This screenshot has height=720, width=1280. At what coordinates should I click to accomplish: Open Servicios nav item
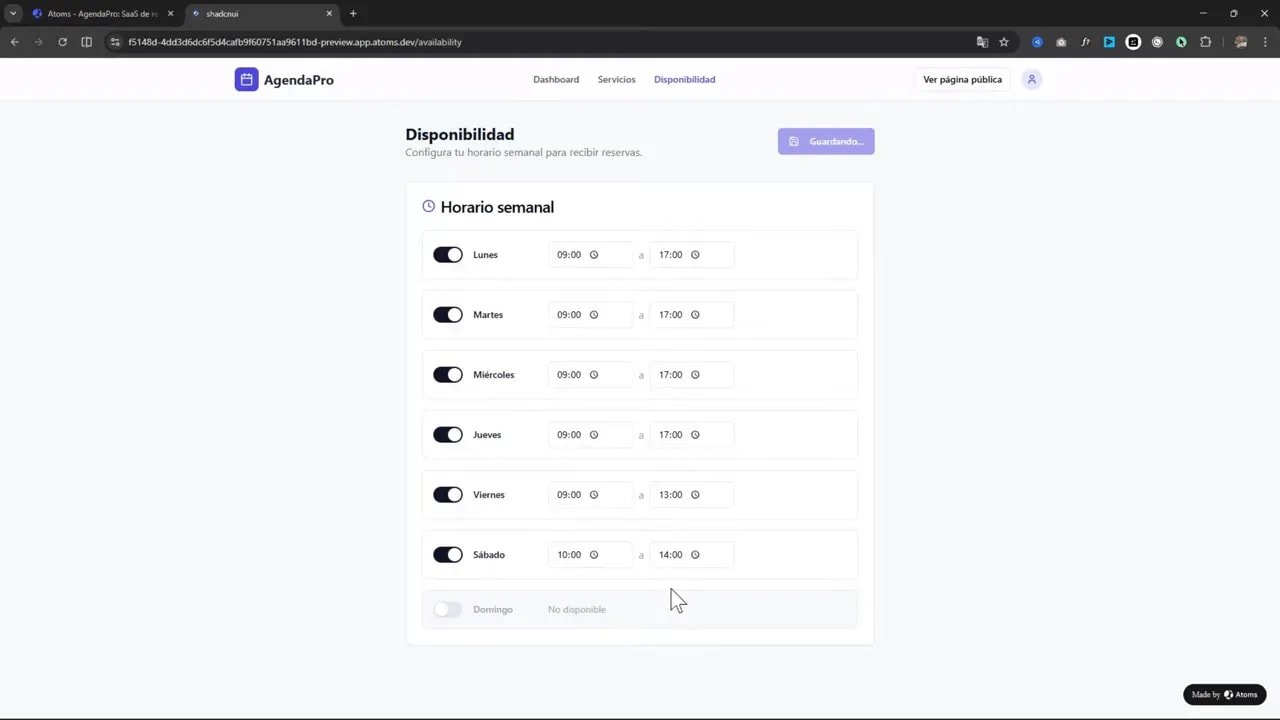[x=616, y=79]
